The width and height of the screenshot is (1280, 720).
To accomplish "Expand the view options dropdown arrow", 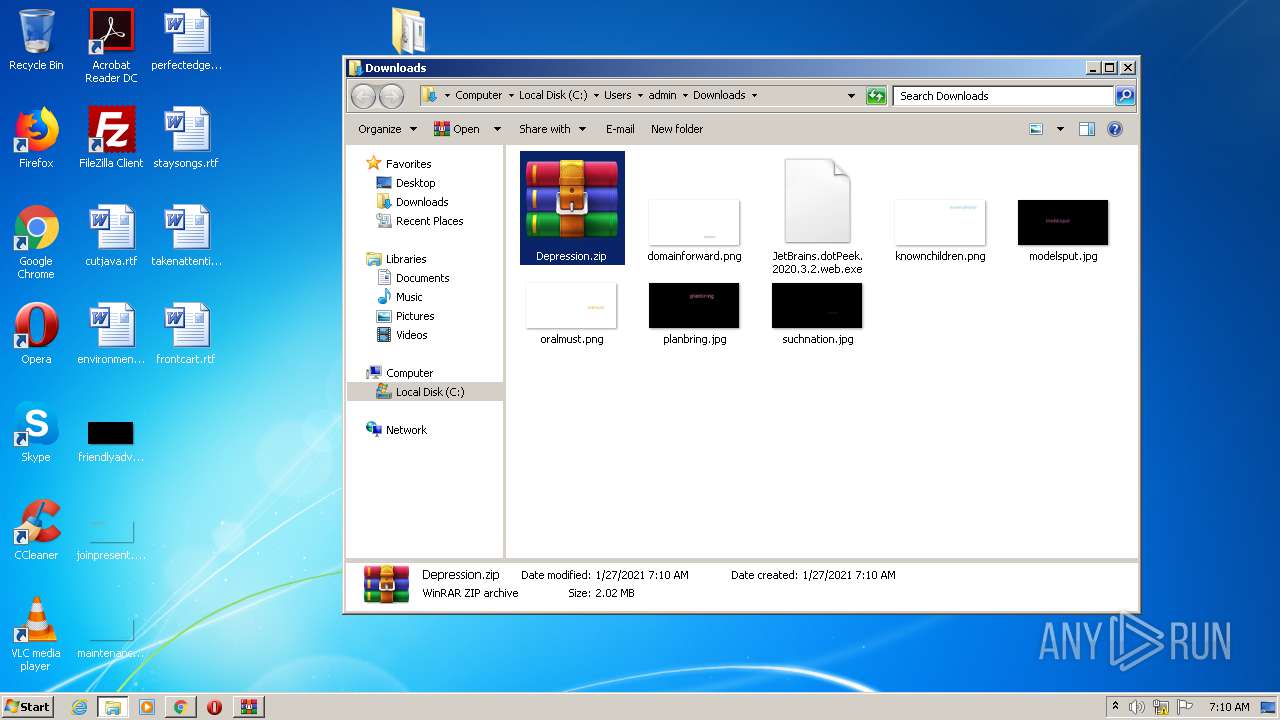I will click(1060, 129).
